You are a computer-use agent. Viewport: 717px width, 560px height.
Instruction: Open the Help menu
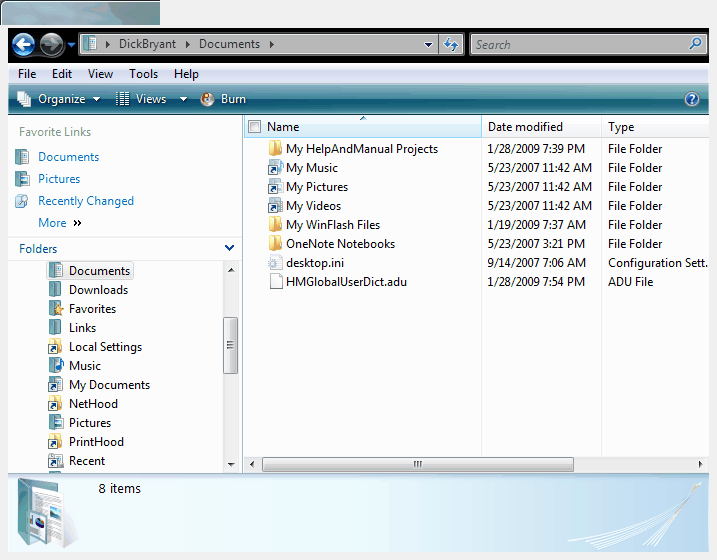pyautogui.click(x=186, y=74)
